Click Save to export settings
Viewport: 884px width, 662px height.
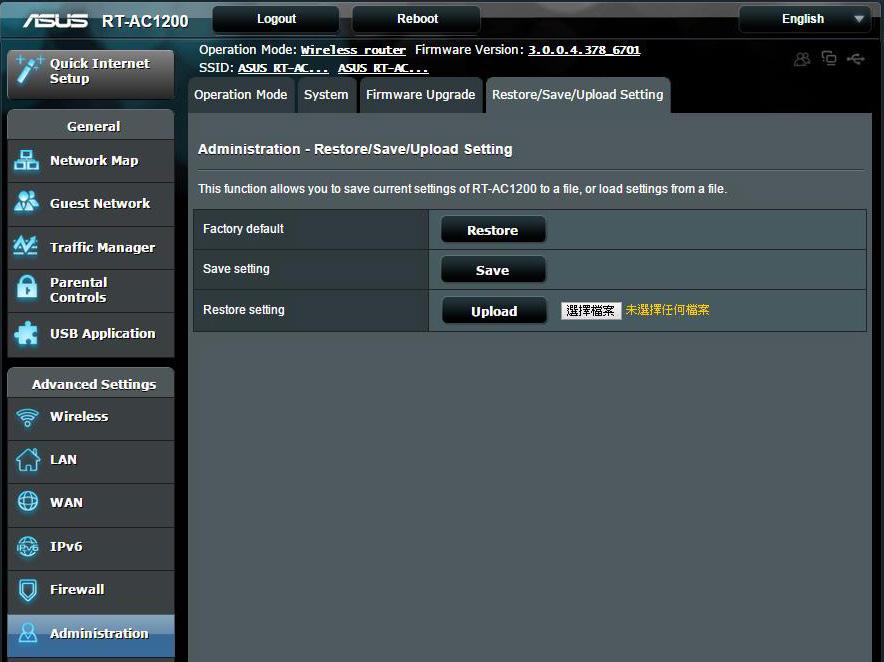pos(493,270)
